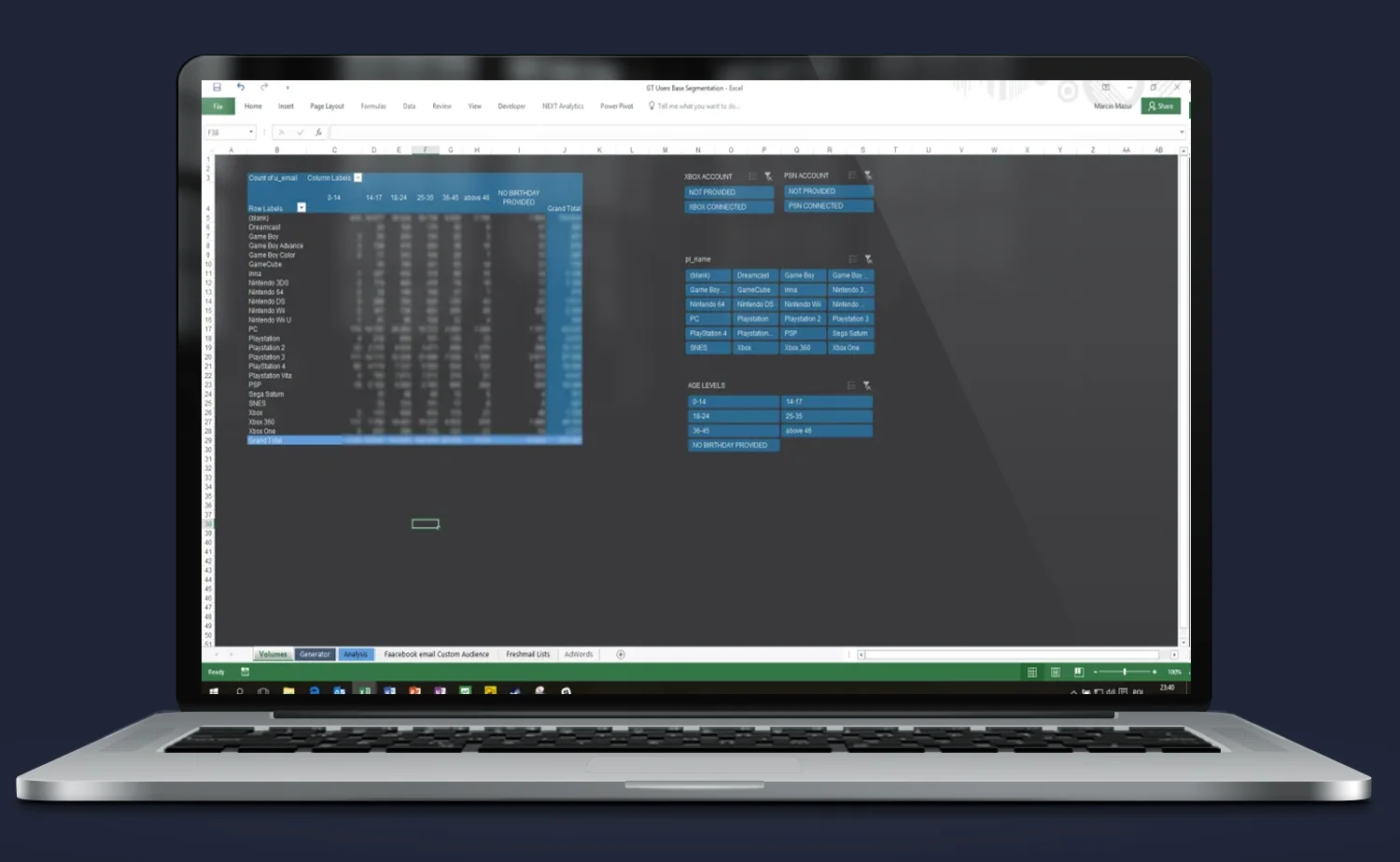Toggle multi-select on PSN ACCOUNT slicer
Screen dimensions: 1400x862
(852, 175)
